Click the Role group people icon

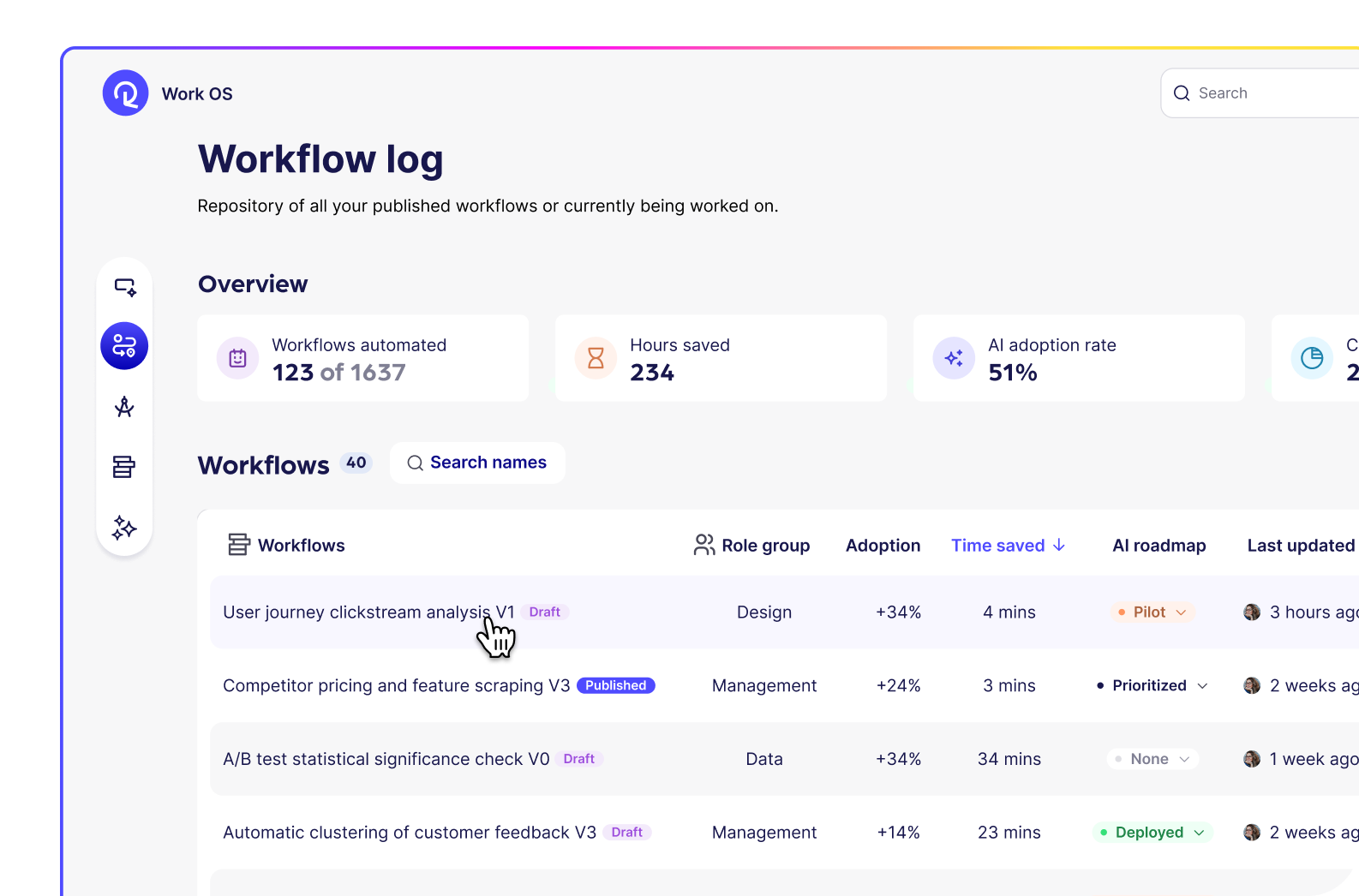click(x=704, y=545)
